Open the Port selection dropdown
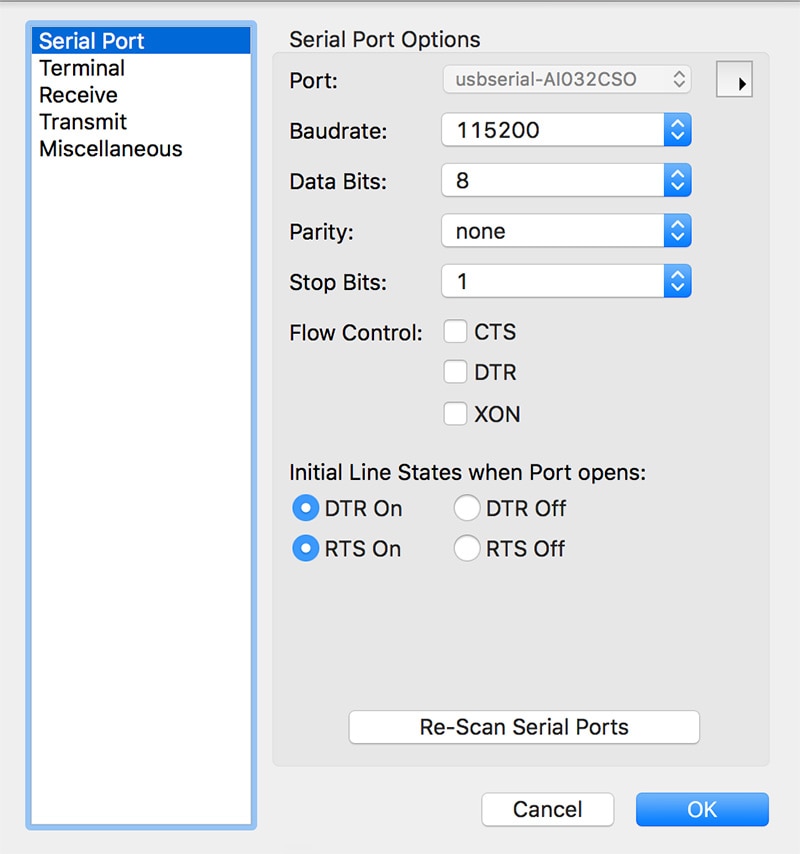The image size is (800, 854). point(567,79)
